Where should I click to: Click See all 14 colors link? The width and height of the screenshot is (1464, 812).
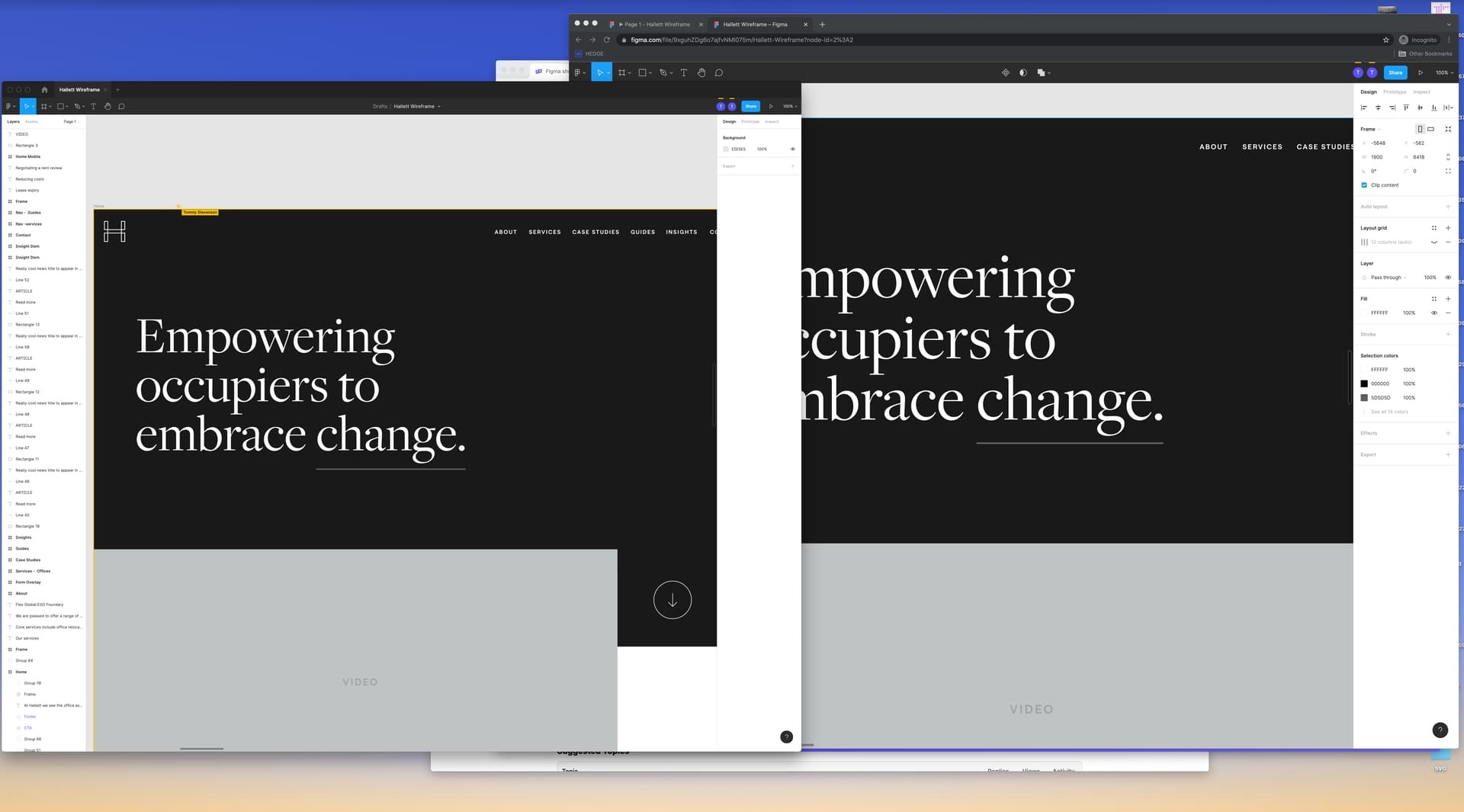pyautogui.click(x=1389, y=412)
